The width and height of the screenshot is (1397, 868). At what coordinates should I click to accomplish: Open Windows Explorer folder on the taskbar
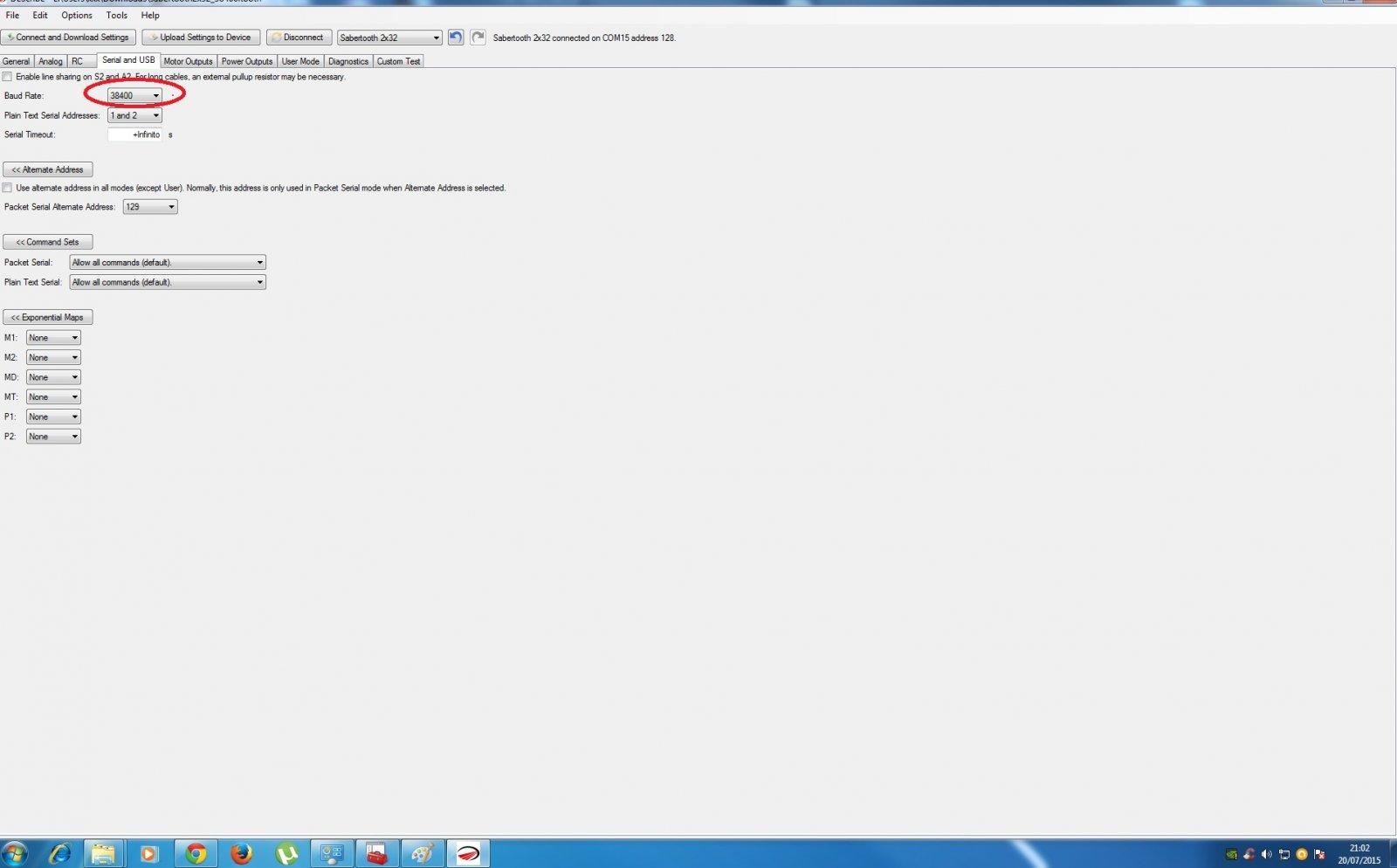click(x=103, y=854)
